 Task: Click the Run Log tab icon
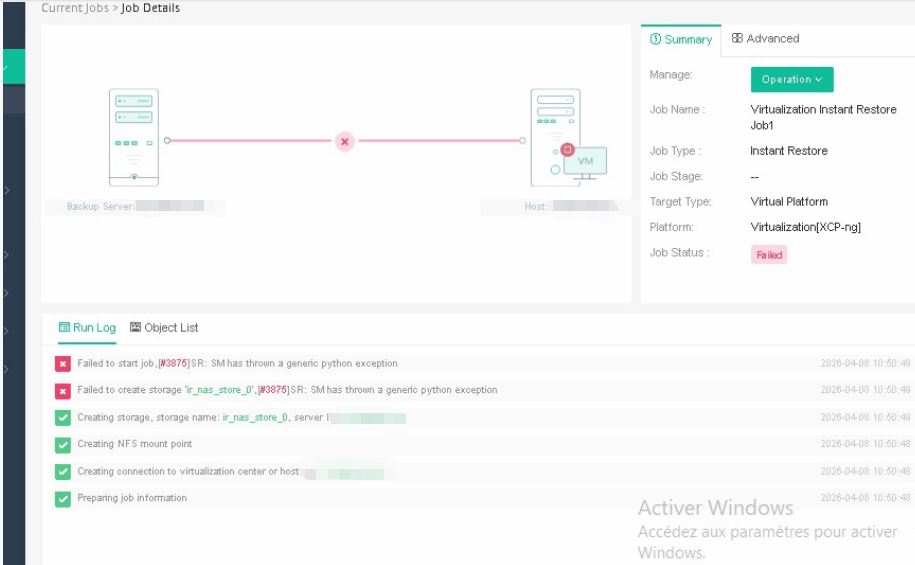coord(64,327)
